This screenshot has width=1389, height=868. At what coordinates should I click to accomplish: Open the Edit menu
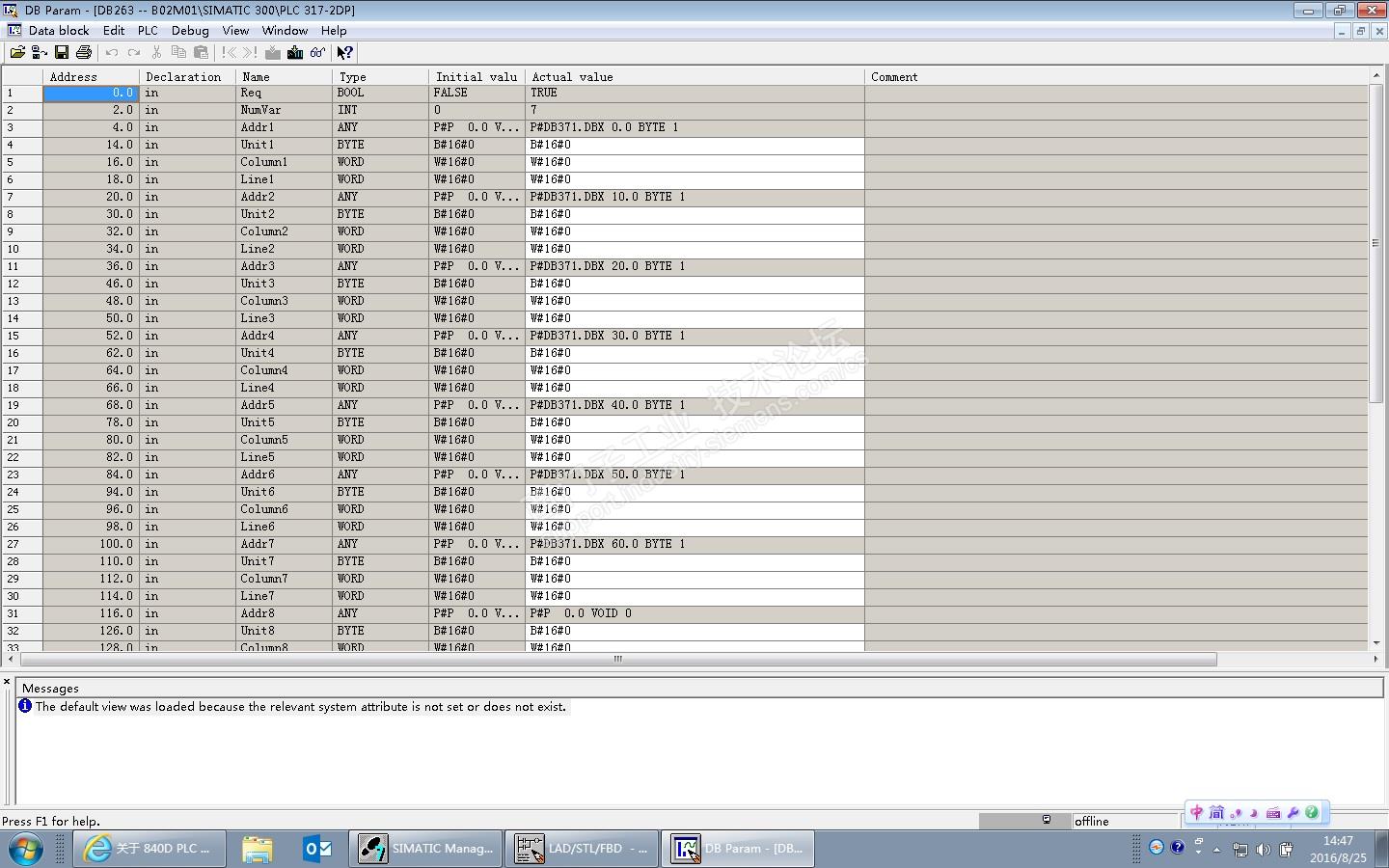tap(114, 30)
